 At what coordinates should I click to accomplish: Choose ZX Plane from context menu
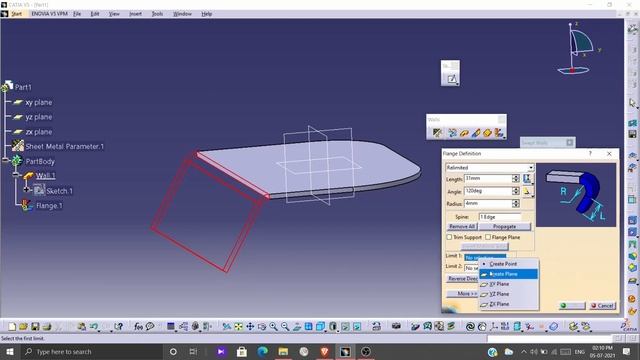509,304
